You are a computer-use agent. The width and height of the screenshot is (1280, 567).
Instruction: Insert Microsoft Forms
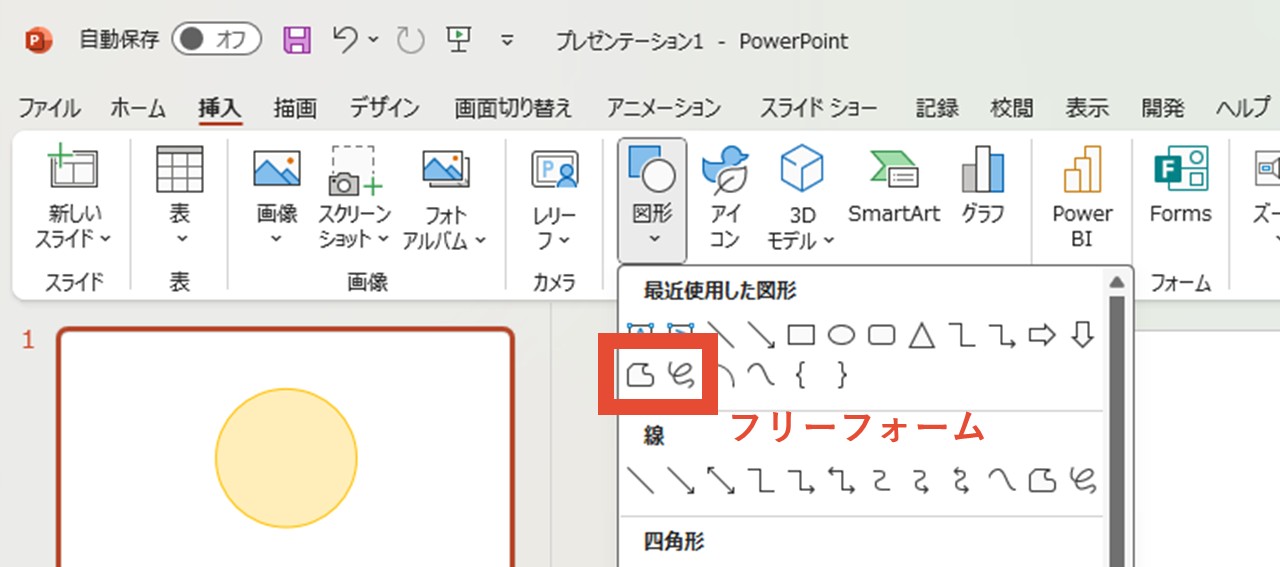1180,190
